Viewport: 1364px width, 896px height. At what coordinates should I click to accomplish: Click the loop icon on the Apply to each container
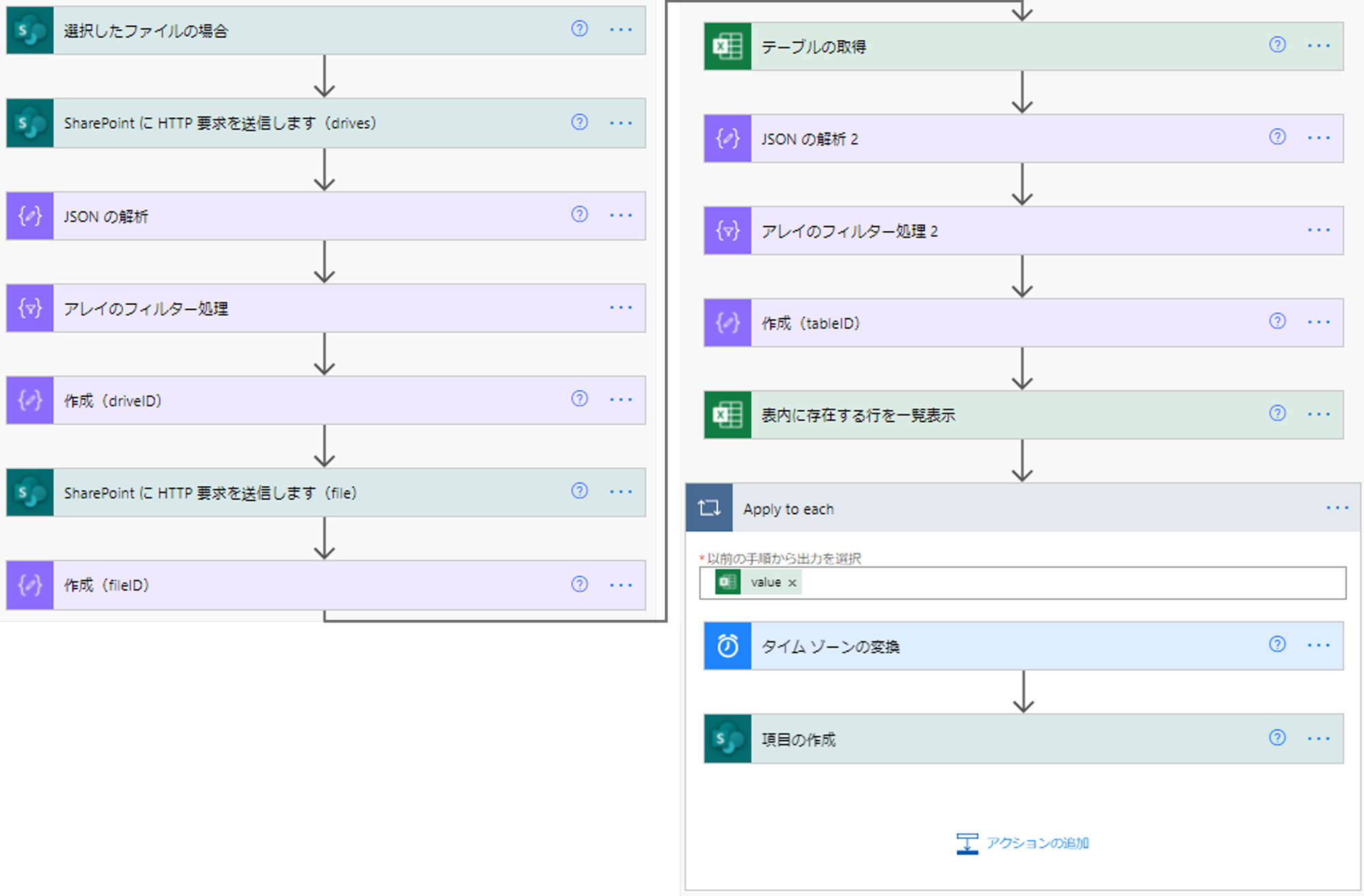[709, 507]
